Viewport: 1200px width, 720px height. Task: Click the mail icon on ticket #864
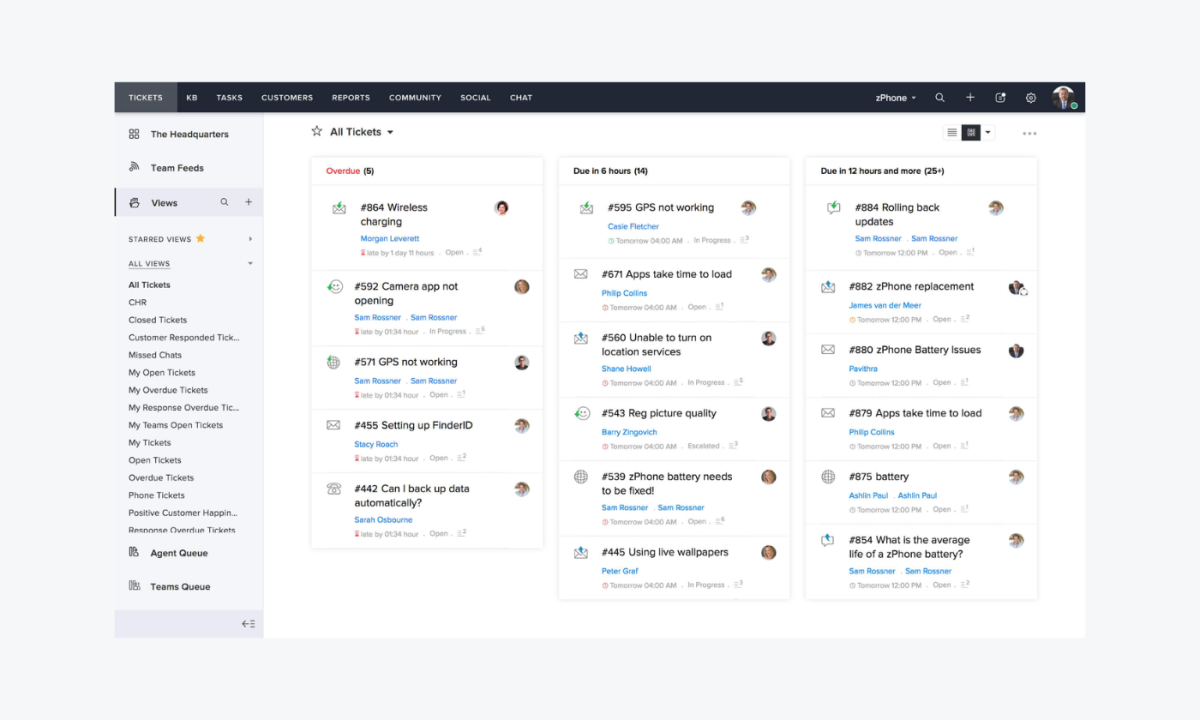[339, 208]
